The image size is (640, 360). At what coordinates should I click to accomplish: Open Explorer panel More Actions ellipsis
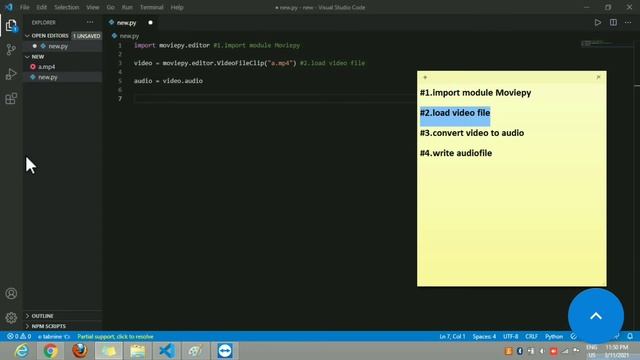(90, 22)
